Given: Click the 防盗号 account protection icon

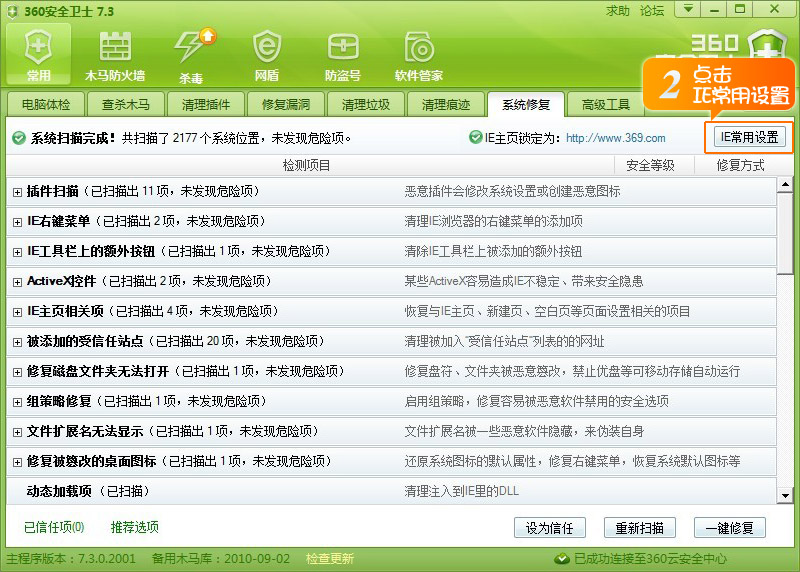Looking at the screenshot, I should point(343,54).
